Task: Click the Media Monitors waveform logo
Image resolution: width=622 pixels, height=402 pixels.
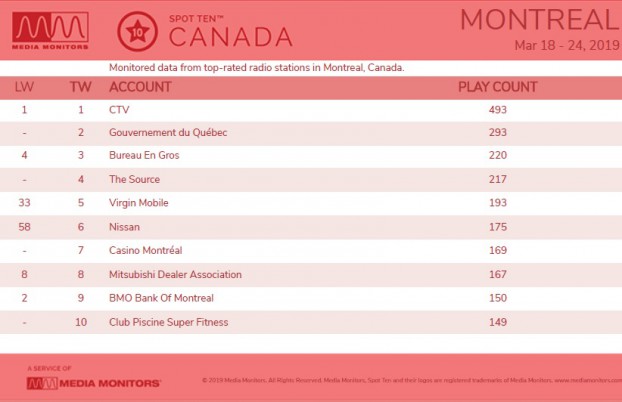Action: click(x=50, y=31)
